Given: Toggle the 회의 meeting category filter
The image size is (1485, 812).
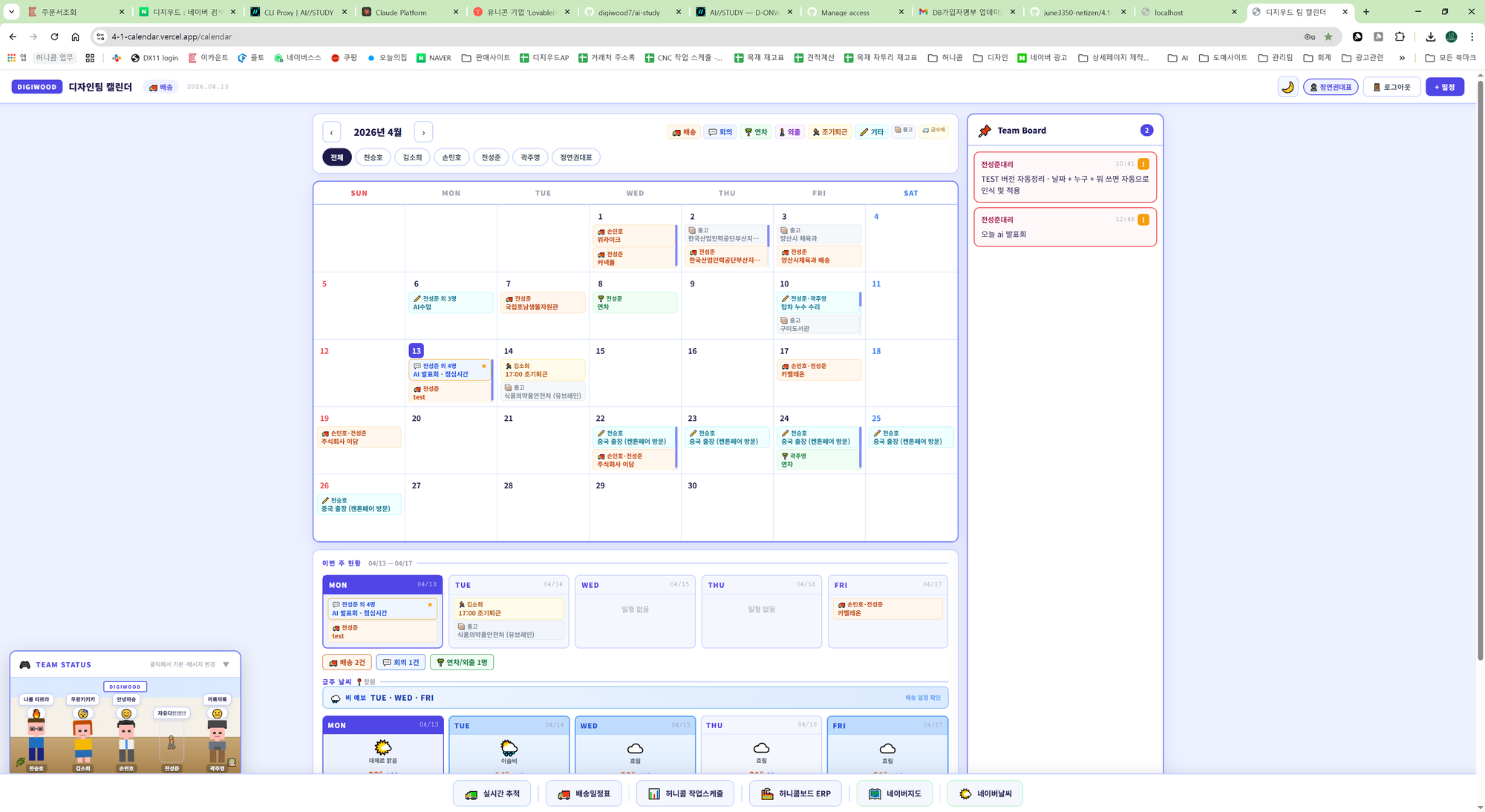Looking at the screenshot, I should coord(720,132).
